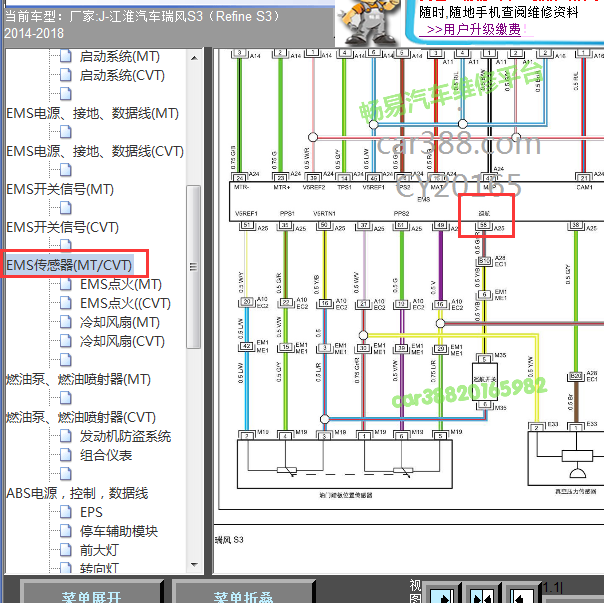The width and height of the screenshot is (604, 603).
Task: Click the page icon next to EPS
Action: (66, 512)
